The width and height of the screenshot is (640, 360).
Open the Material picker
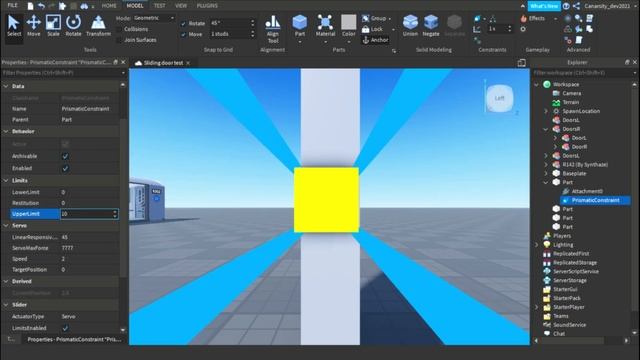(x=325, y=26)
